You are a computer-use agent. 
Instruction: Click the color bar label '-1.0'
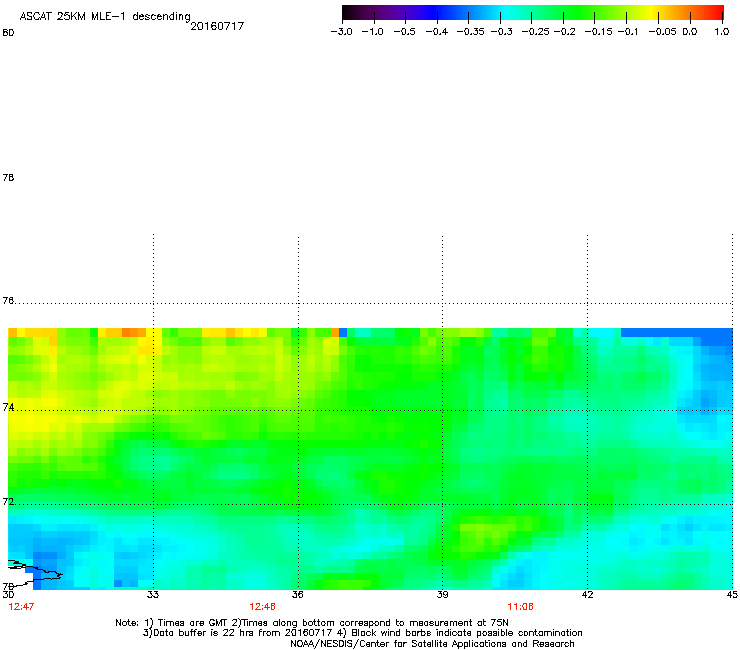coord(372,32)
